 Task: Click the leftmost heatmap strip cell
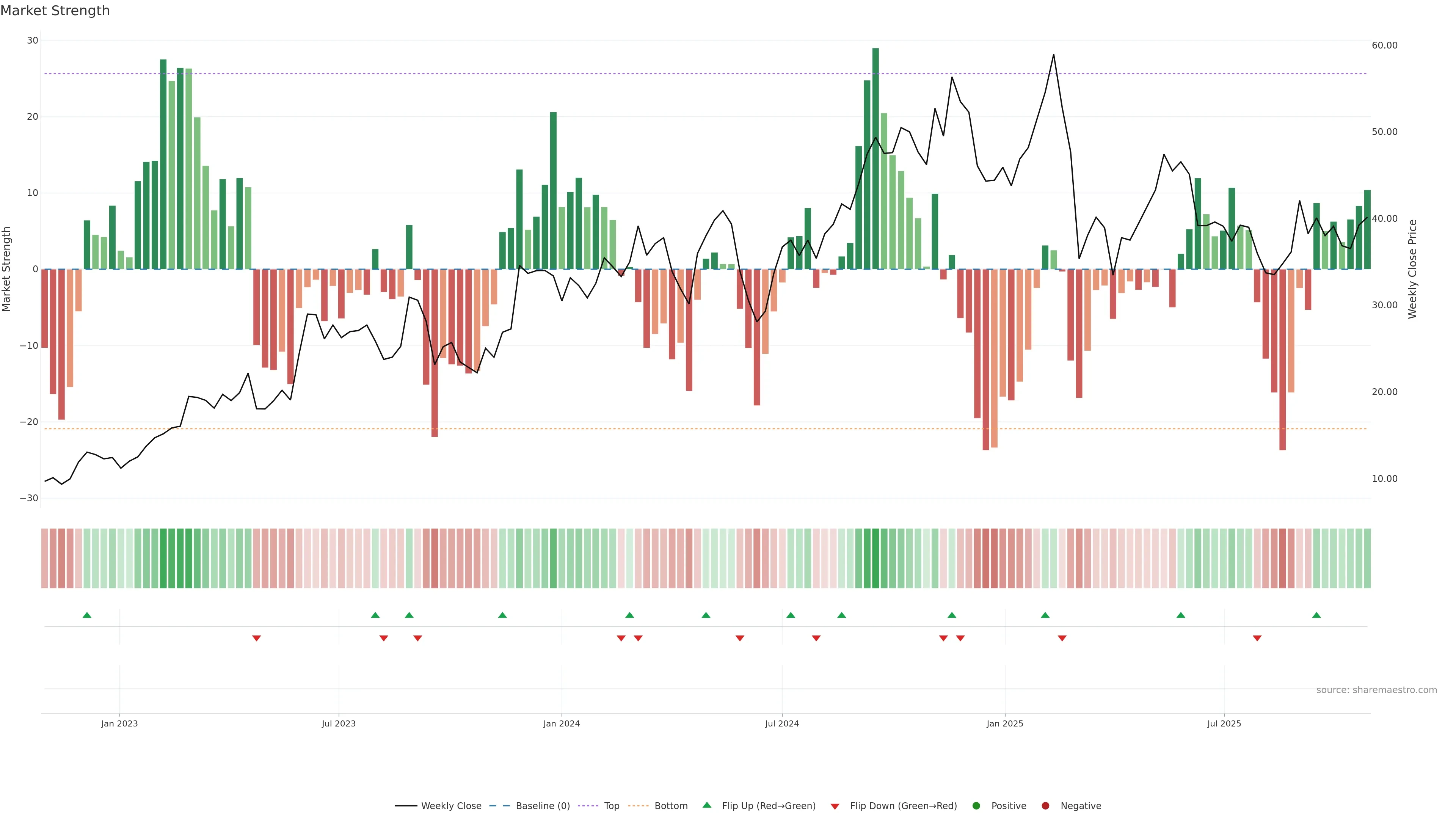45,558
